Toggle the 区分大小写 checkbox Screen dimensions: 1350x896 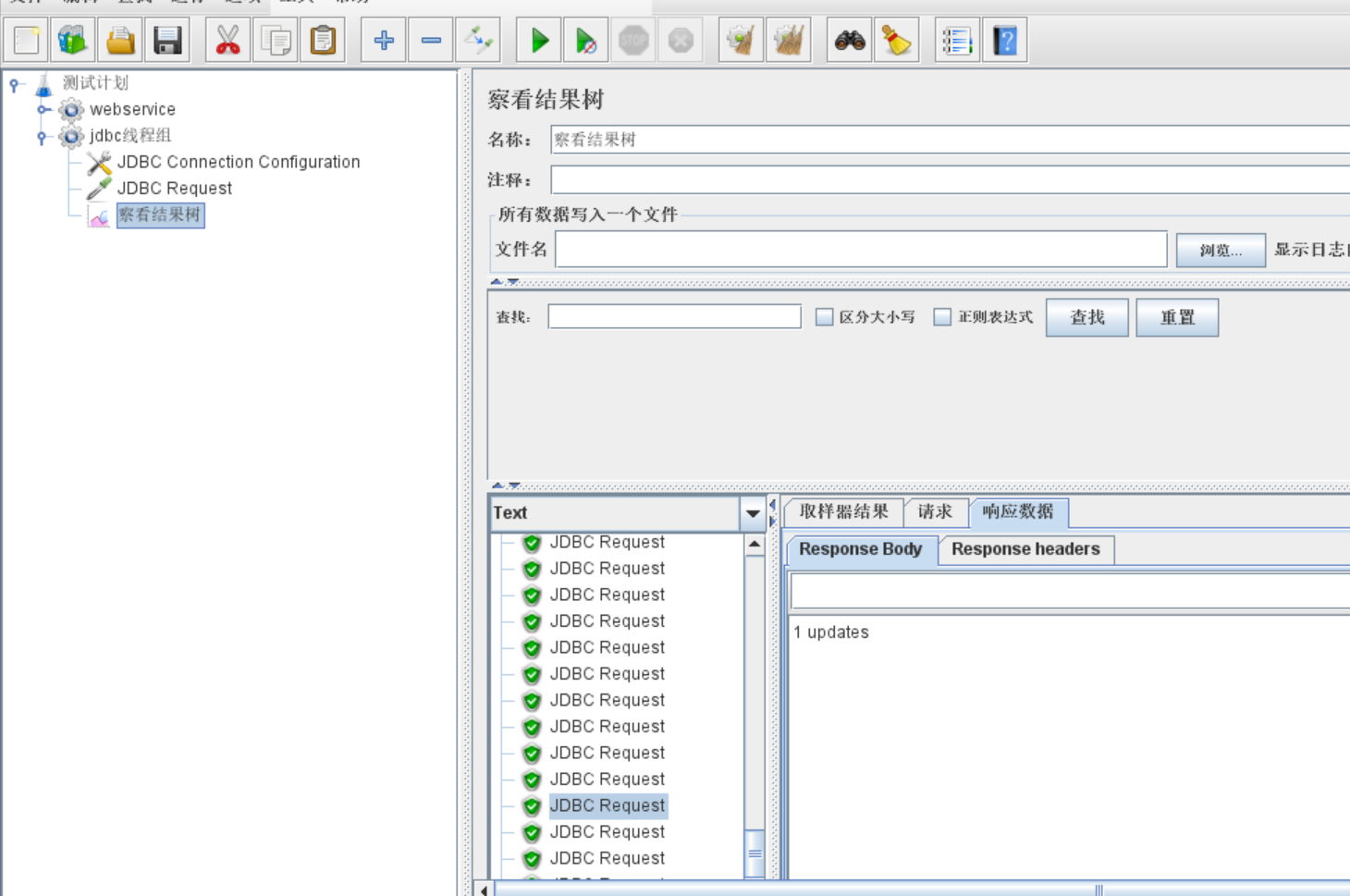(x=824, y=317)
